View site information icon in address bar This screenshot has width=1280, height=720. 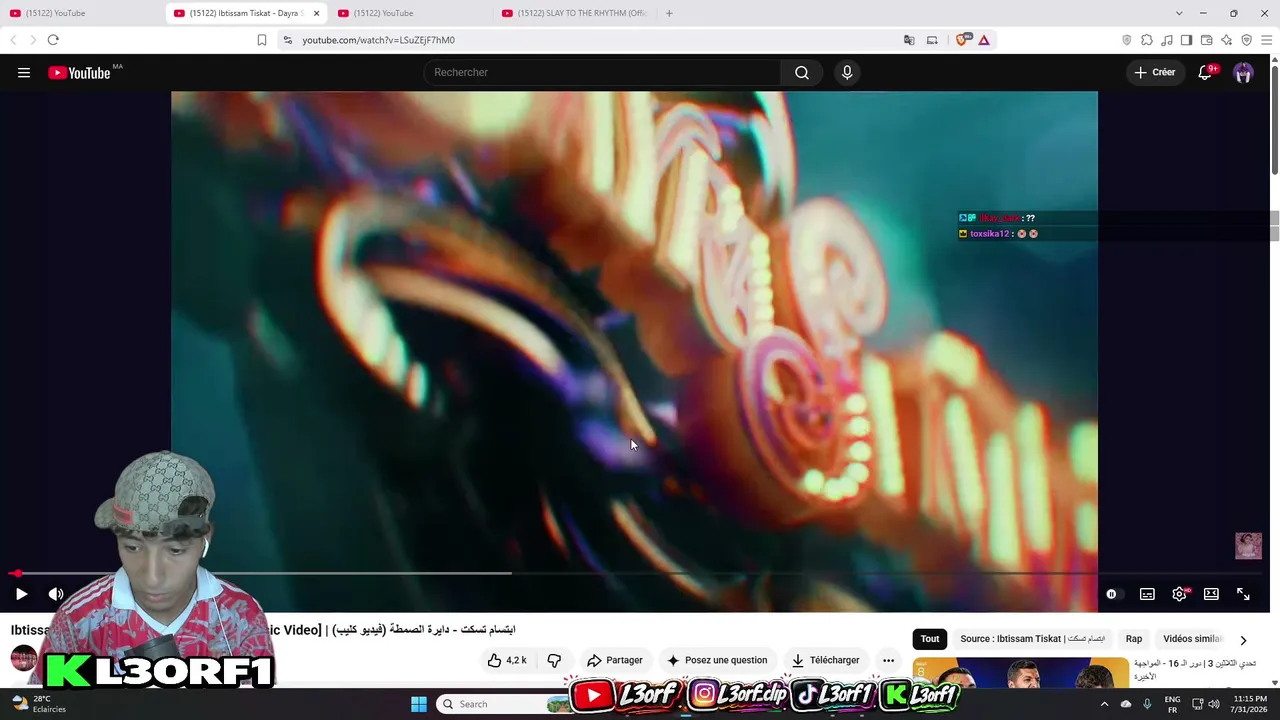pyautogui.click(x=288, y=40)
